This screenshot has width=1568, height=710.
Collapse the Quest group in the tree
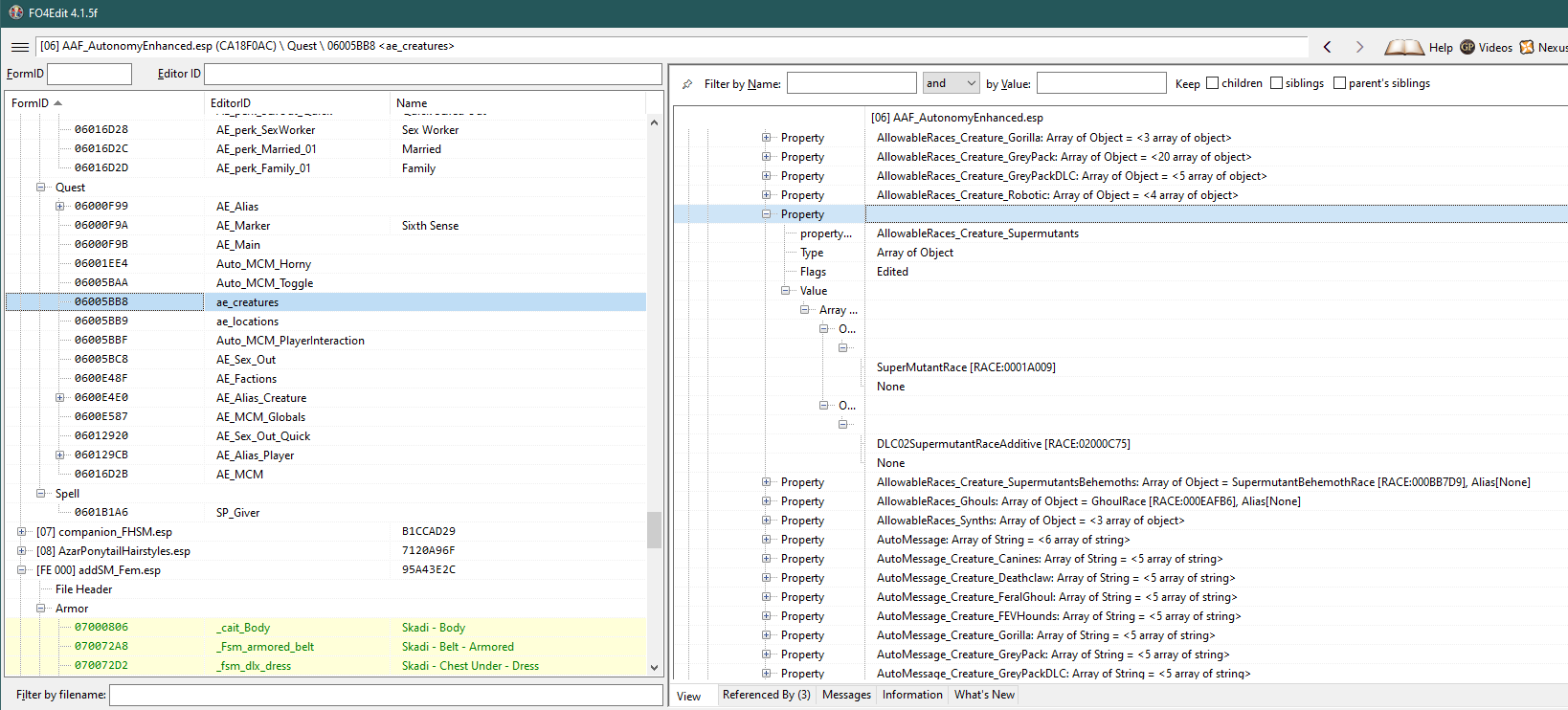40,188
